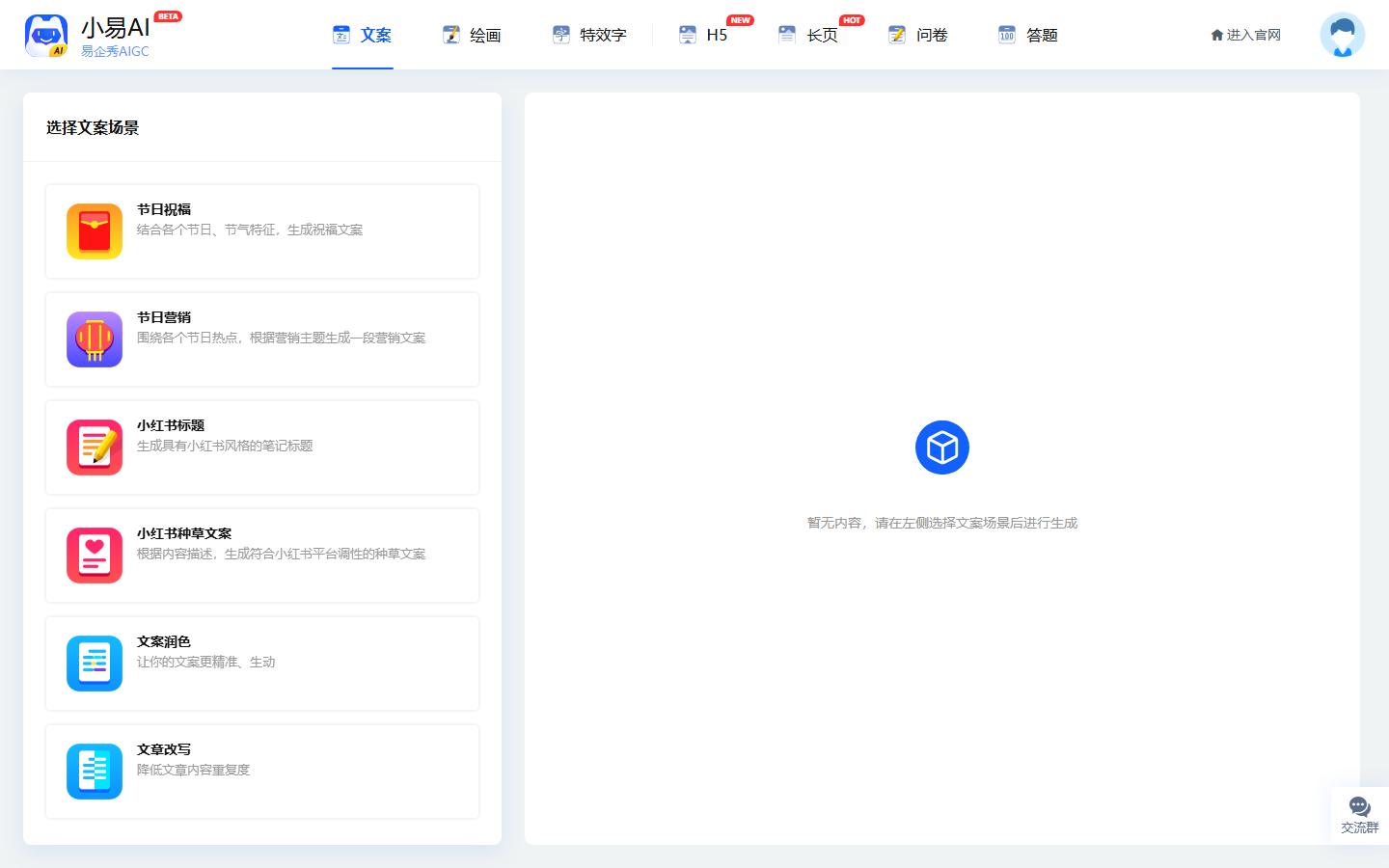Click the H5 page icon
Image resolution: width=1389 pixels, height=868 pixels.
[688, 35]
